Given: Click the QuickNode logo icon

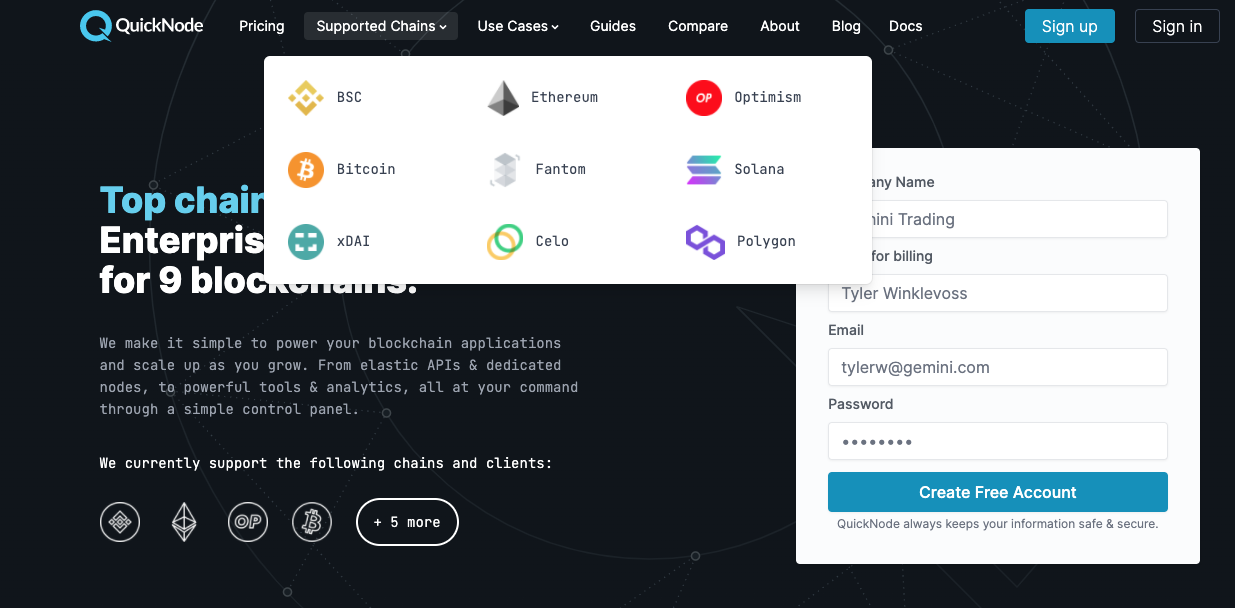Looking at the screenshot, I should 96,26.
